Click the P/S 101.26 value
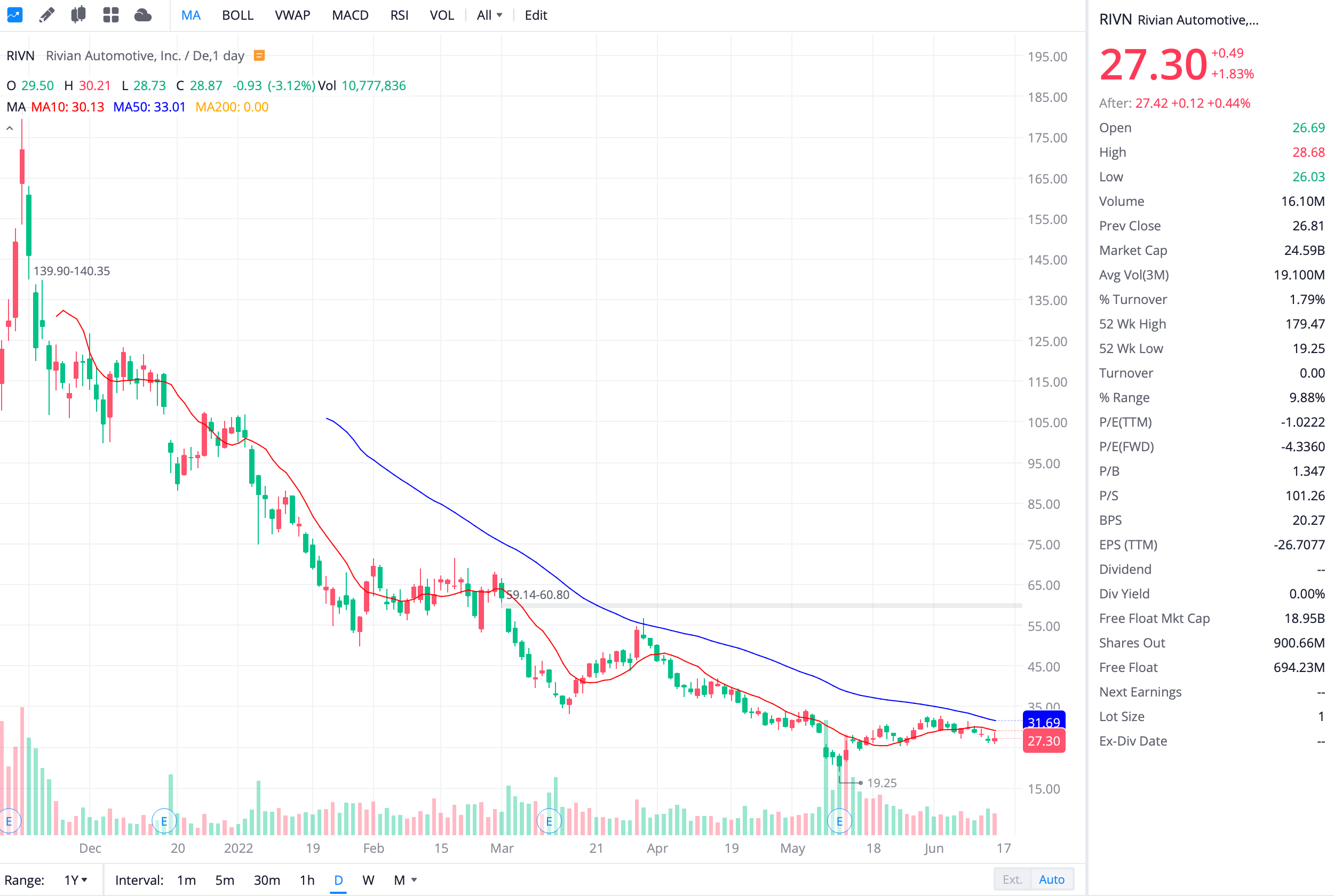1334x896 pixels. [x=1305, y=495]
